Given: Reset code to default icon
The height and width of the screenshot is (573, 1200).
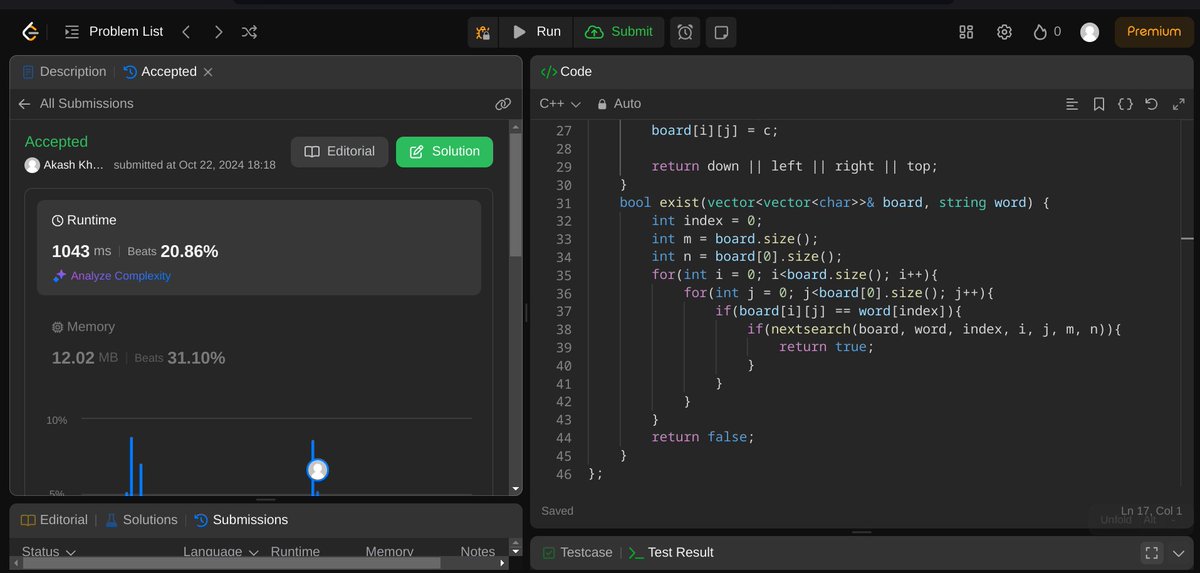Looking at the screenshot, I should tap(1152, 104).
